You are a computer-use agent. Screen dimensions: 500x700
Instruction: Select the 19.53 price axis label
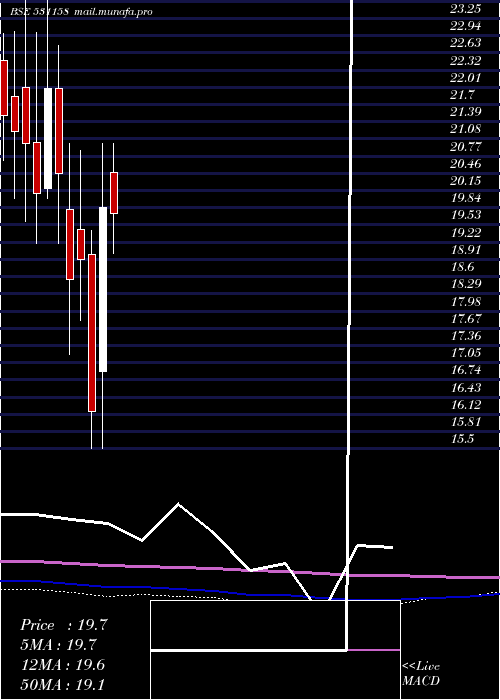point(465,215)
